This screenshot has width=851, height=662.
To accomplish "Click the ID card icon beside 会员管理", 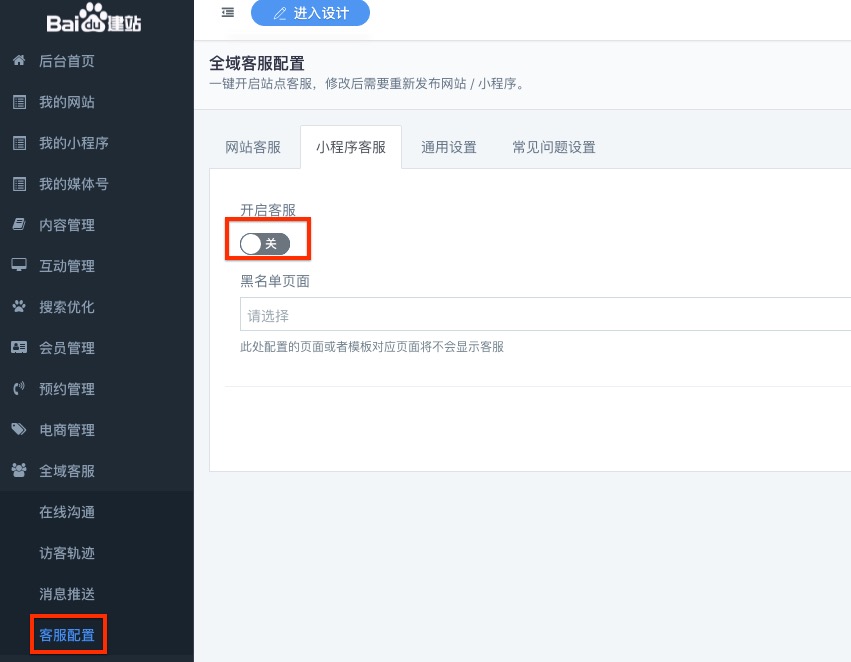I will [18, 348].
